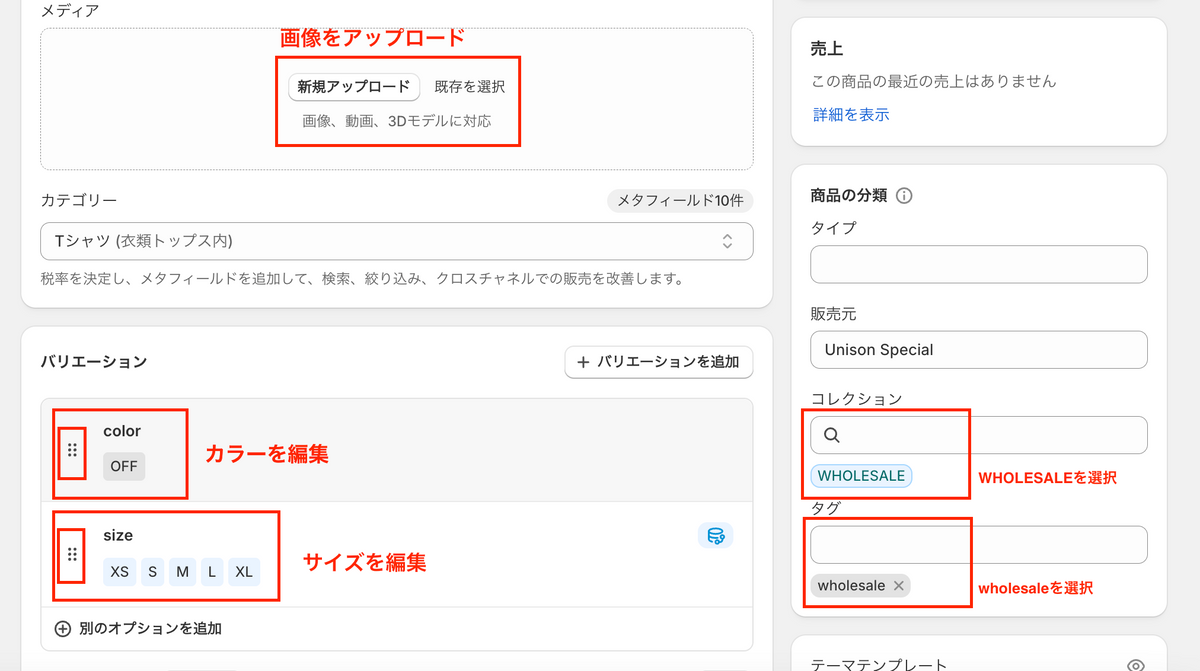Select the OFF color value chip
The height and width of the screenshot is (671, 1200).
tap(124, 466)
